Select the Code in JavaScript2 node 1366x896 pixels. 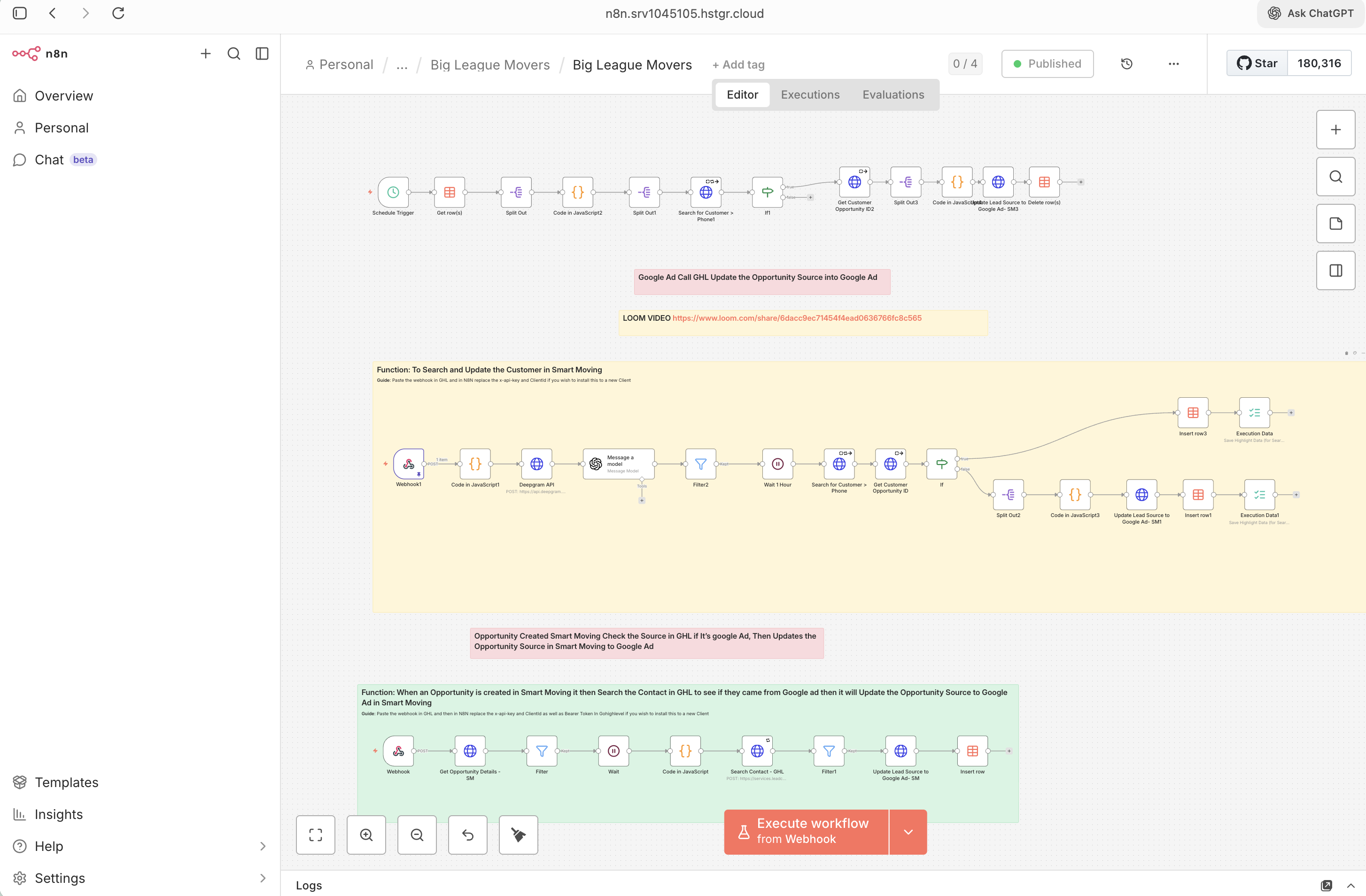tap(577, 192)
